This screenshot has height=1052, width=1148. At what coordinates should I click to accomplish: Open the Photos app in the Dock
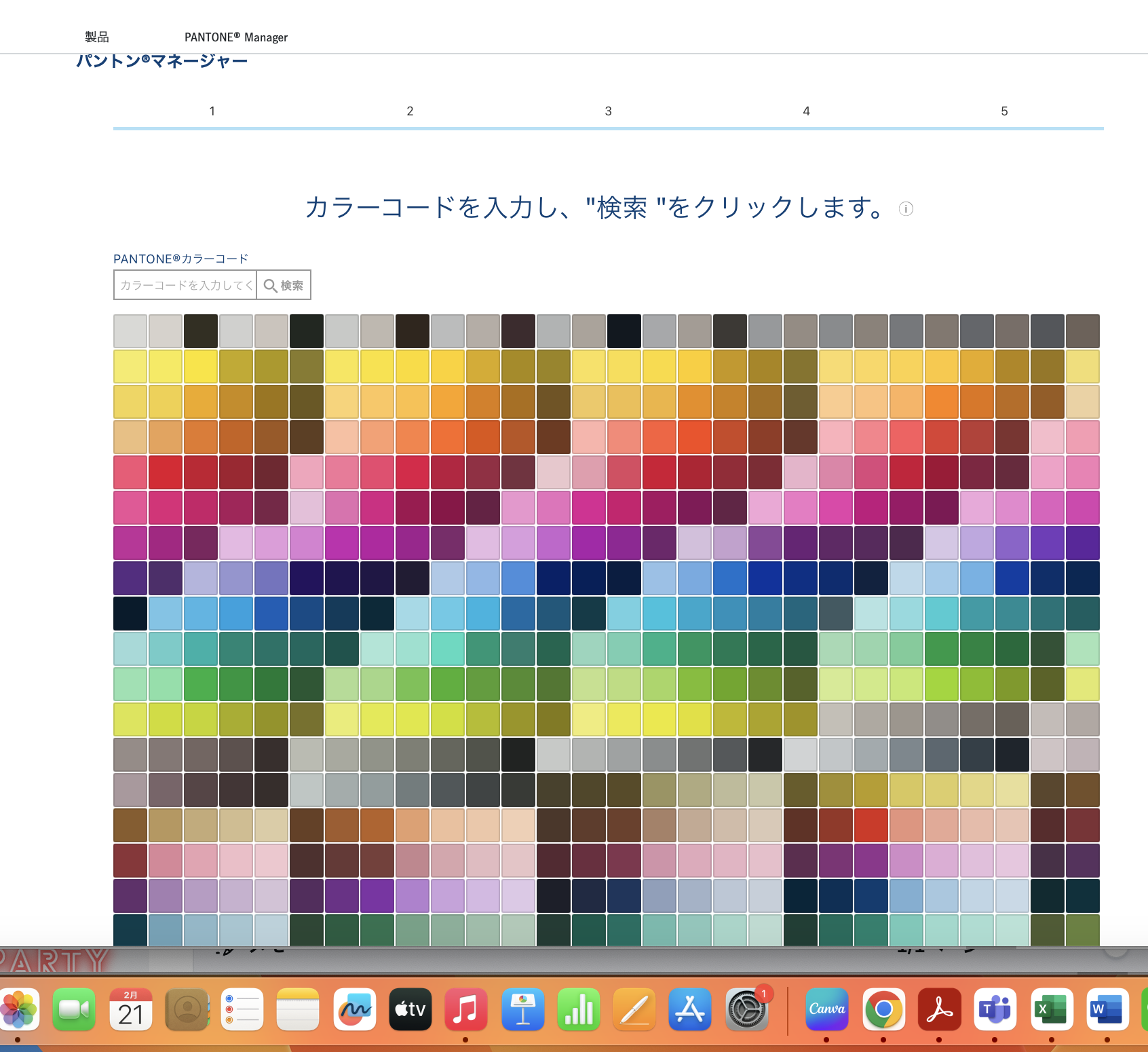(19, 1009)
